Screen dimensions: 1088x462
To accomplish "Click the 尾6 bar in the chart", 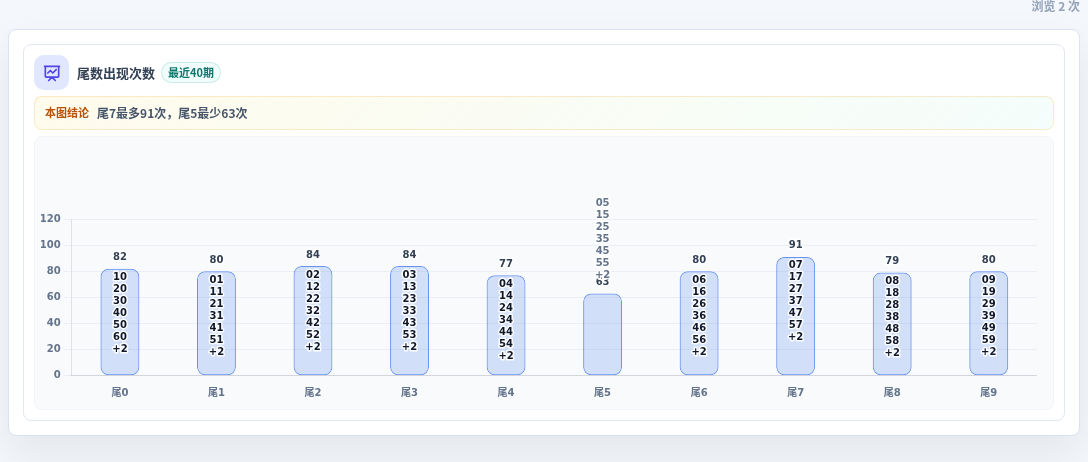I will [x=699, y=323].
